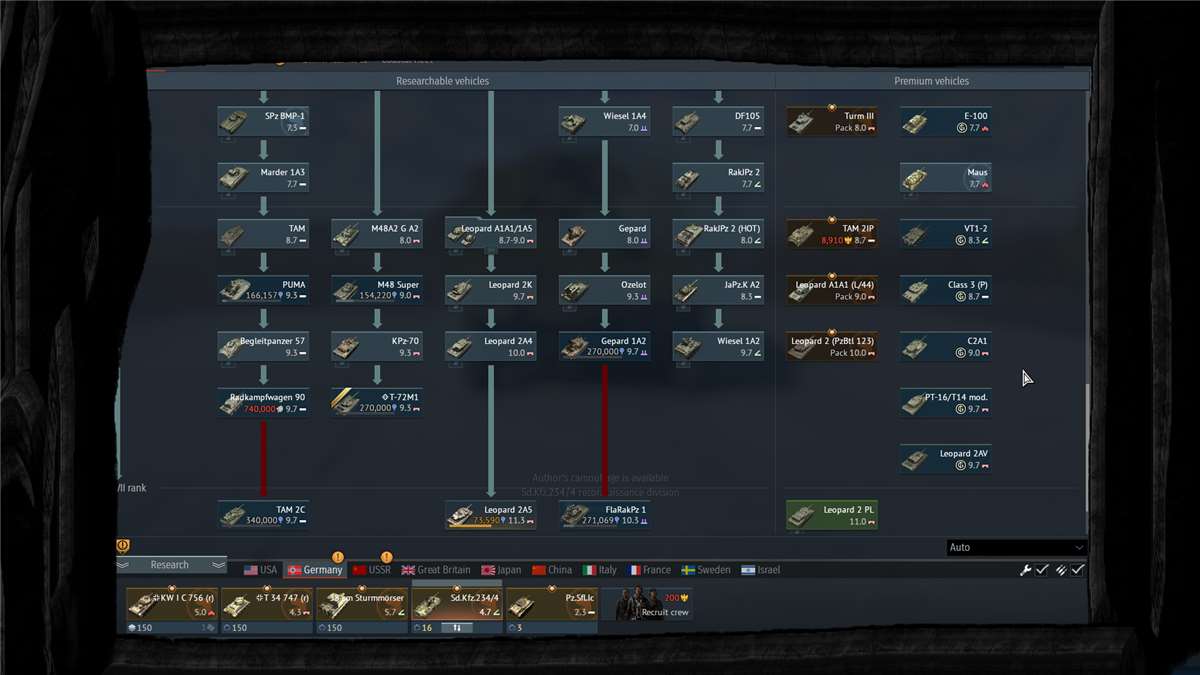Select the 38 cm Sturmmörser crew slot
Screen dimensions: 1200x675
[362, 611]
